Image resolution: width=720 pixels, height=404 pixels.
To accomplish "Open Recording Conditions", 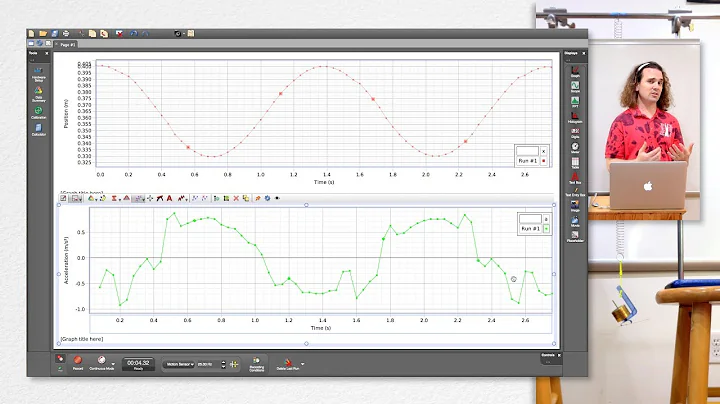I will pyautogui.click(x=256, y=364).
